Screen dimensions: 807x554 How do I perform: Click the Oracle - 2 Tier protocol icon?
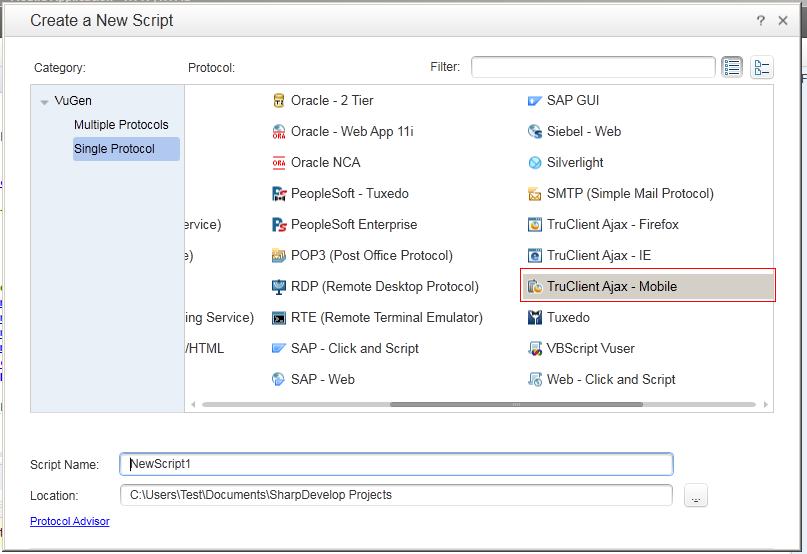[278, 100]
